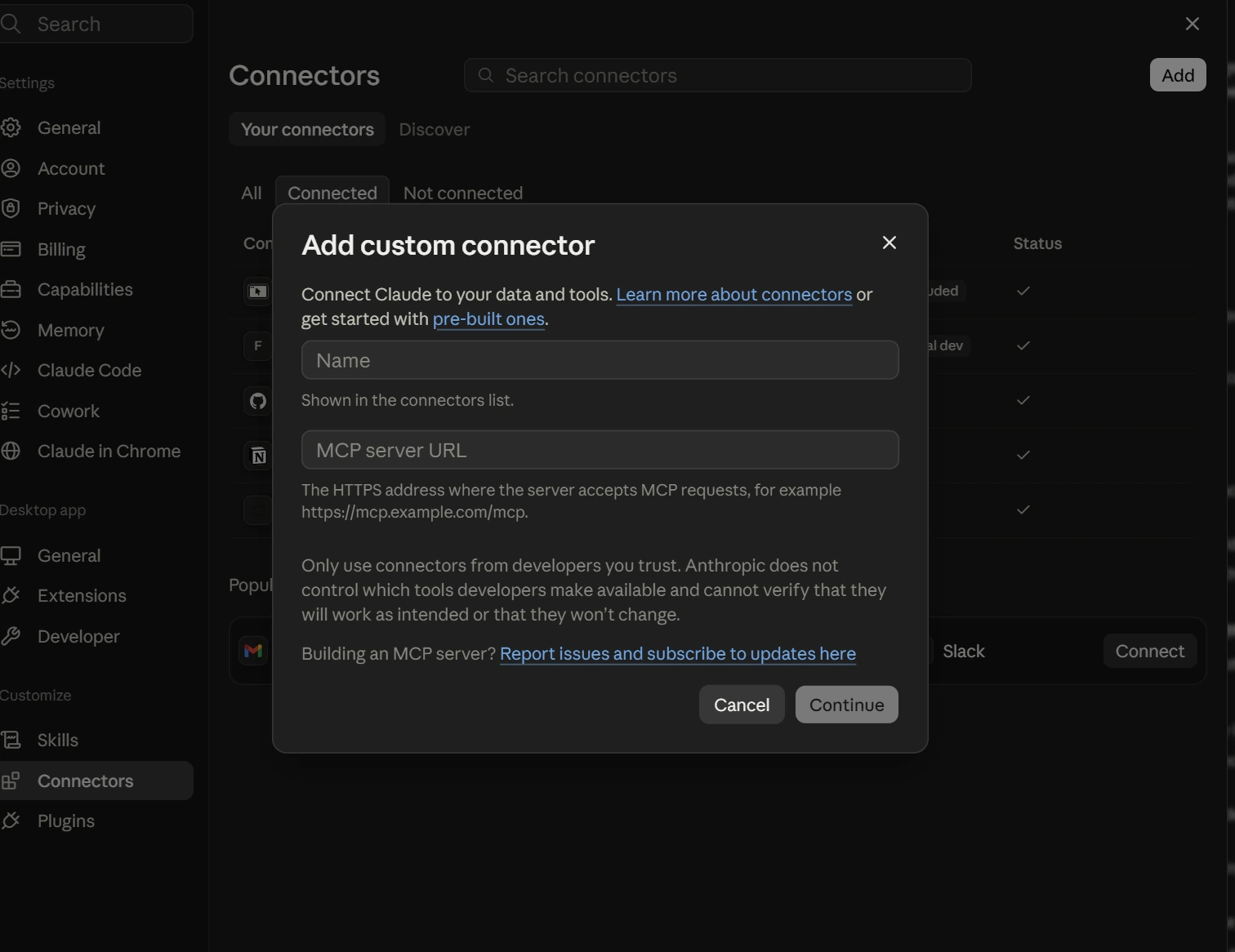Open Developer wrench icon
Viewport: 1235px width, 952px height.
click(11, 636)
